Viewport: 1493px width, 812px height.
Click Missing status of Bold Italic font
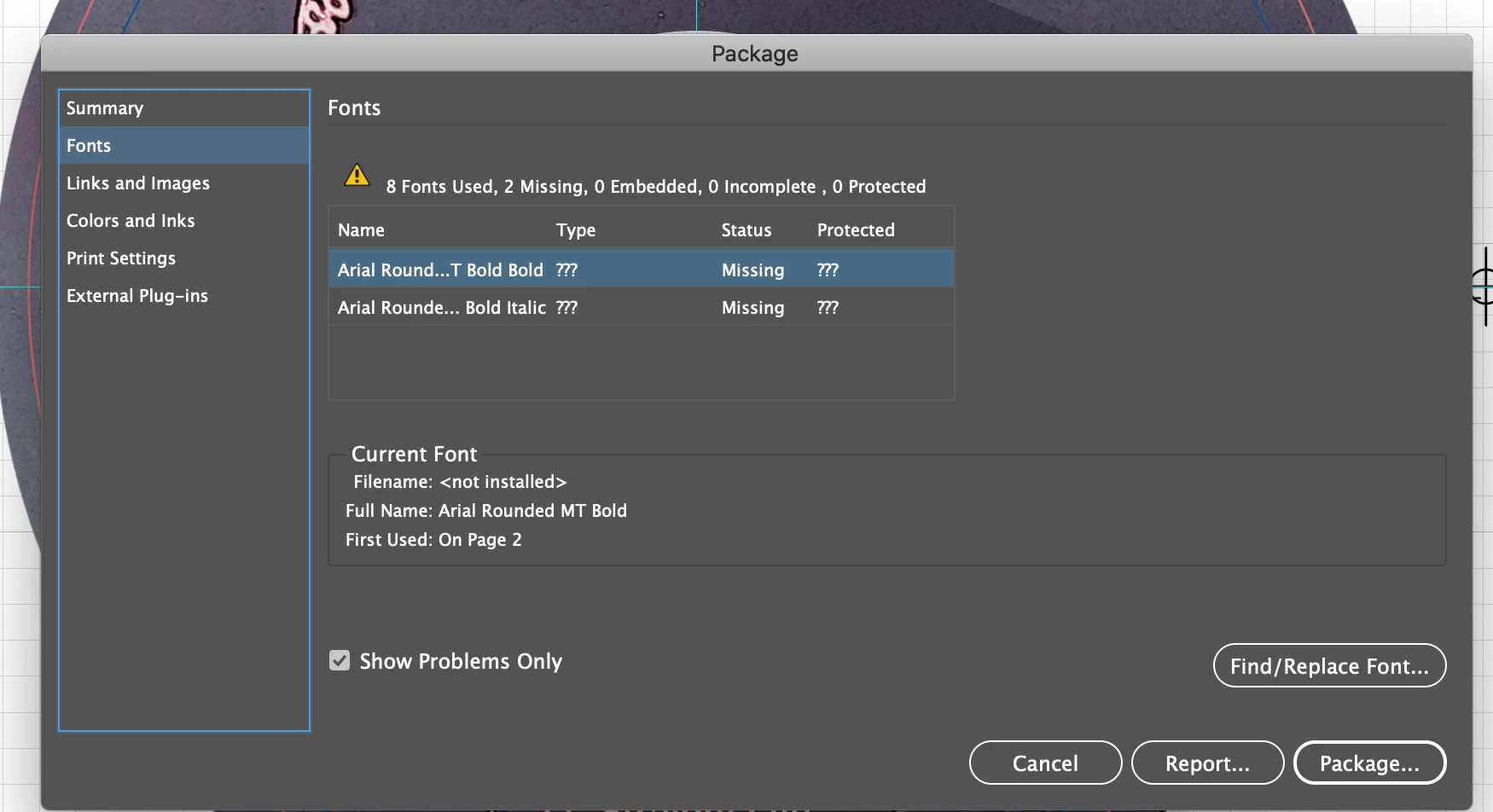pyautogui.click(x=752, y=308)
